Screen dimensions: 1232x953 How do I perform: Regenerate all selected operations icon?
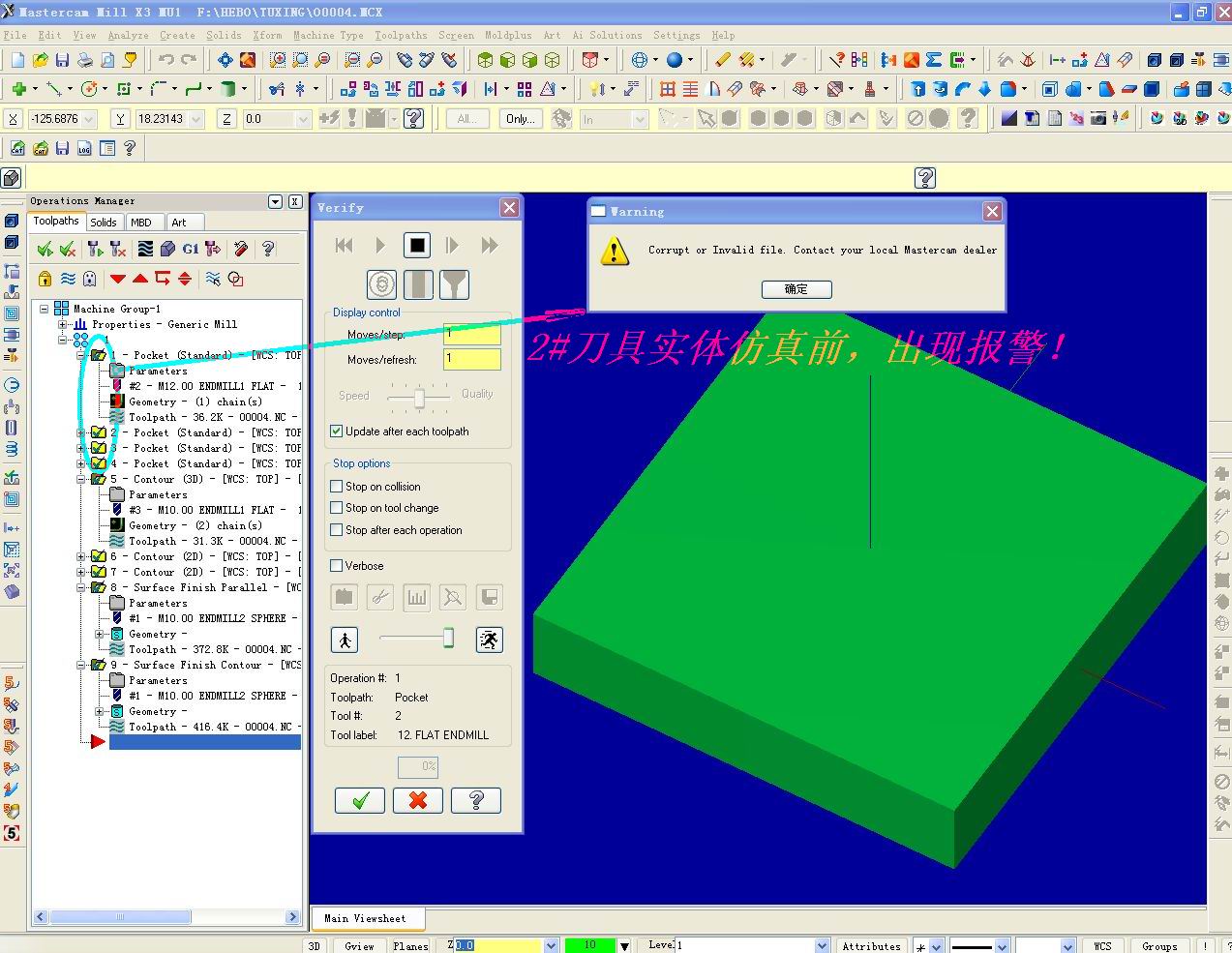(x=95, y=250)
